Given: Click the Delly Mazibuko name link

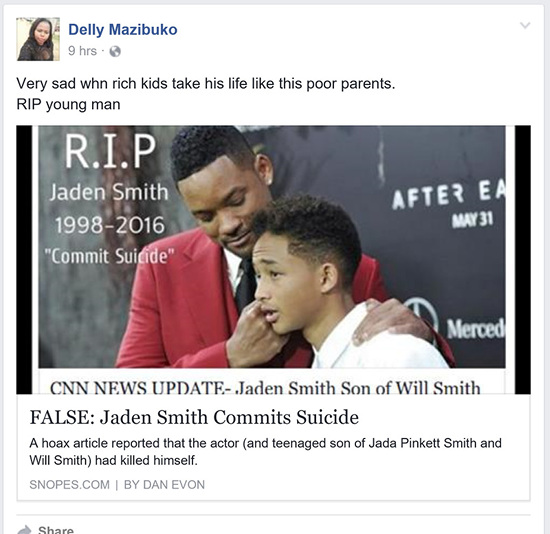Looking at the screenshot, I should (123, 29).
